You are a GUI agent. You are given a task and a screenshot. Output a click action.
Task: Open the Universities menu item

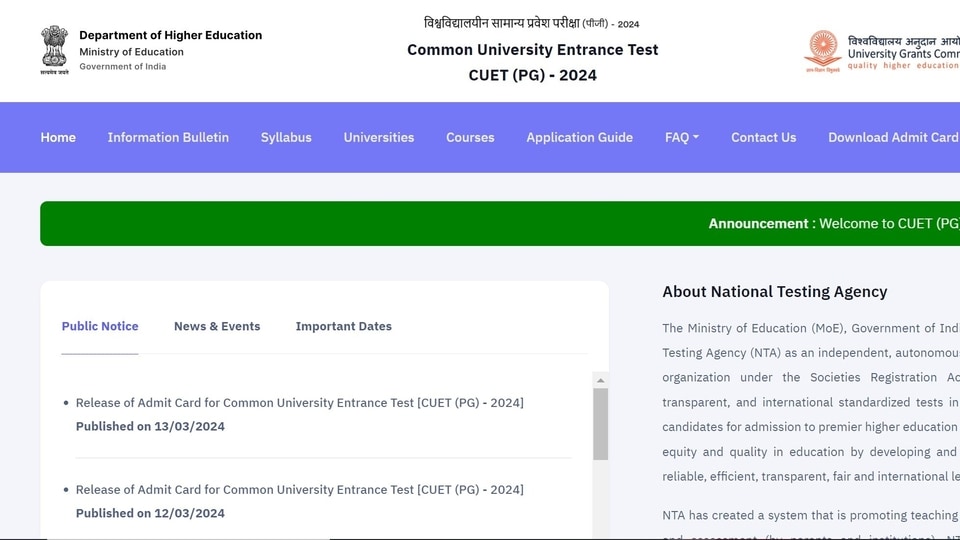(379, 138)
